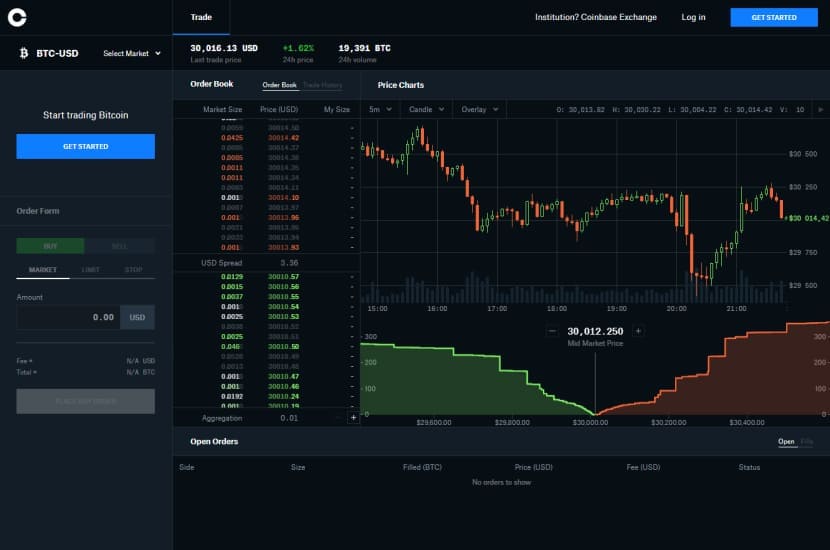Click the 30,012.250 mid market price
Image resolution: width=830 pixels, height=550 pixels.
pyautogui.click(x=595, y=331)
